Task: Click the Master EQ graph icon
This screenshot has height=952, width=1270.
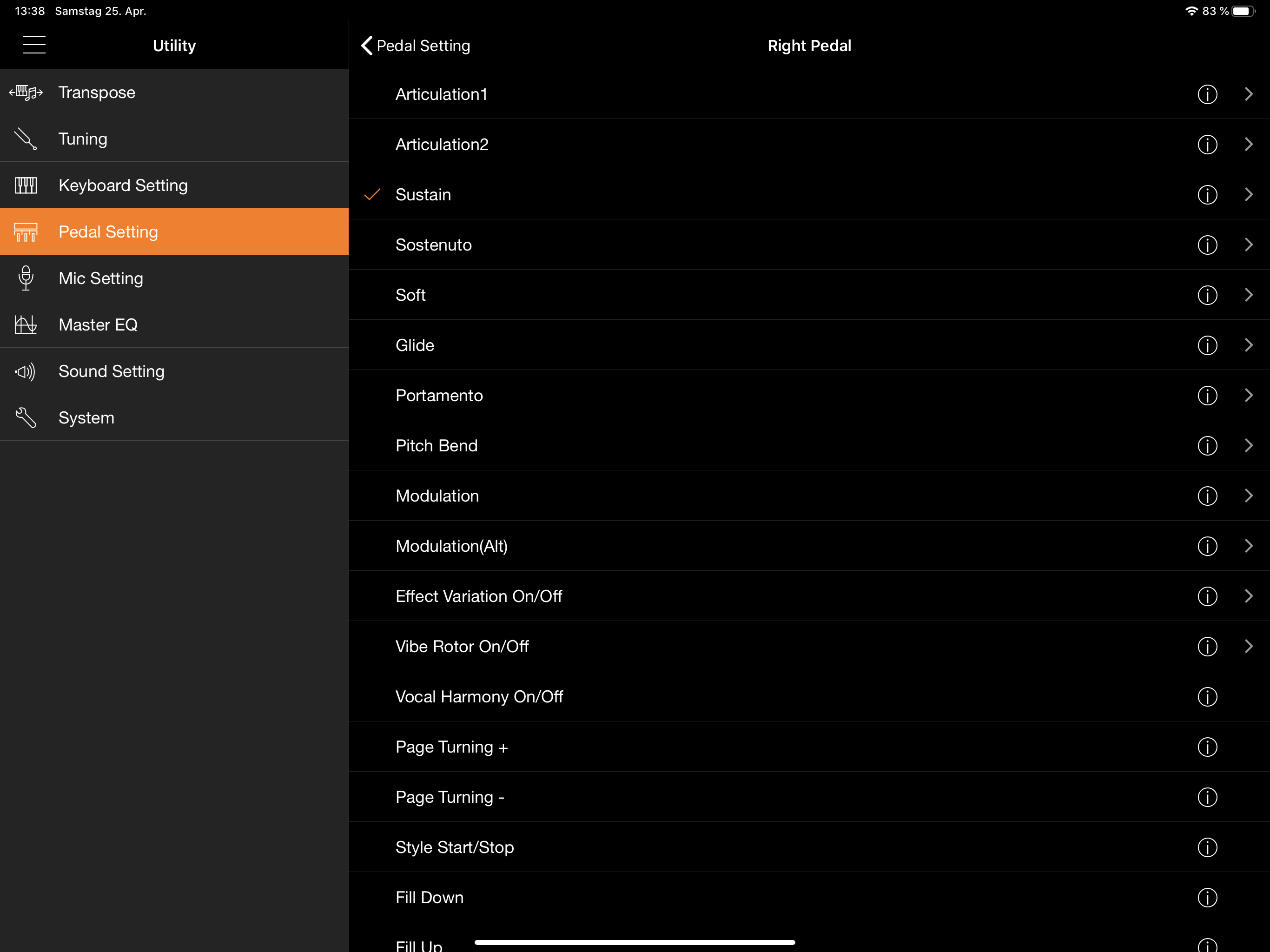Action: [26, 325]
